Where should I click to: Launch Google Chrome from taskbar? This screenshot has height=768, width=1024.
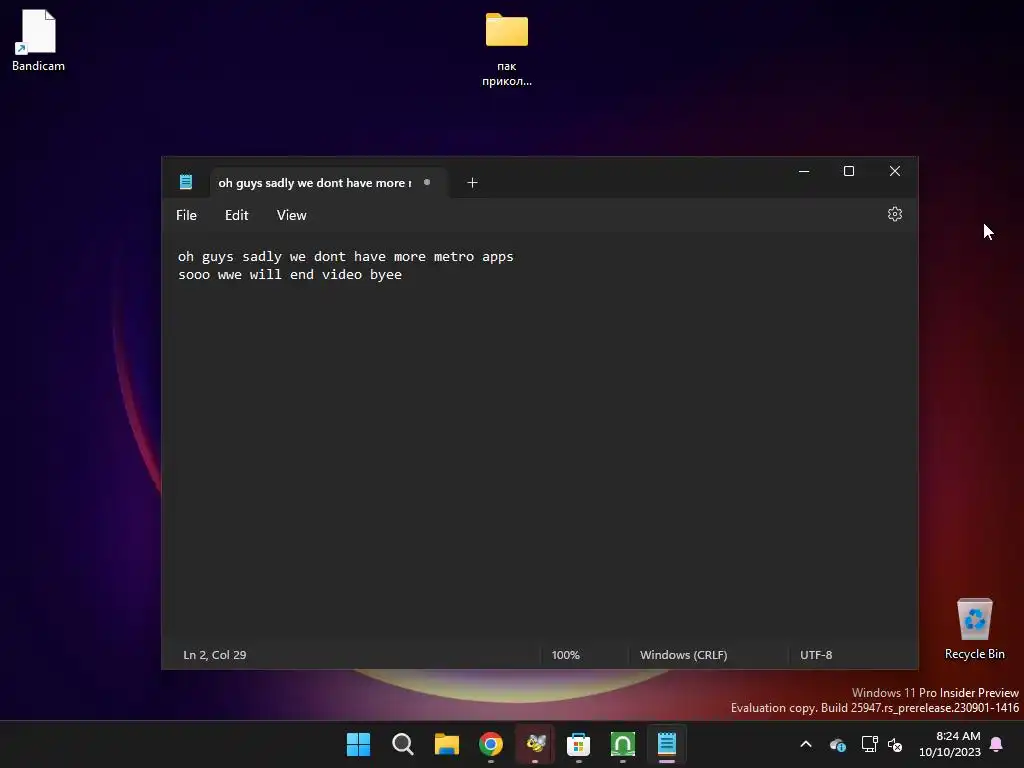coord(491,744)
